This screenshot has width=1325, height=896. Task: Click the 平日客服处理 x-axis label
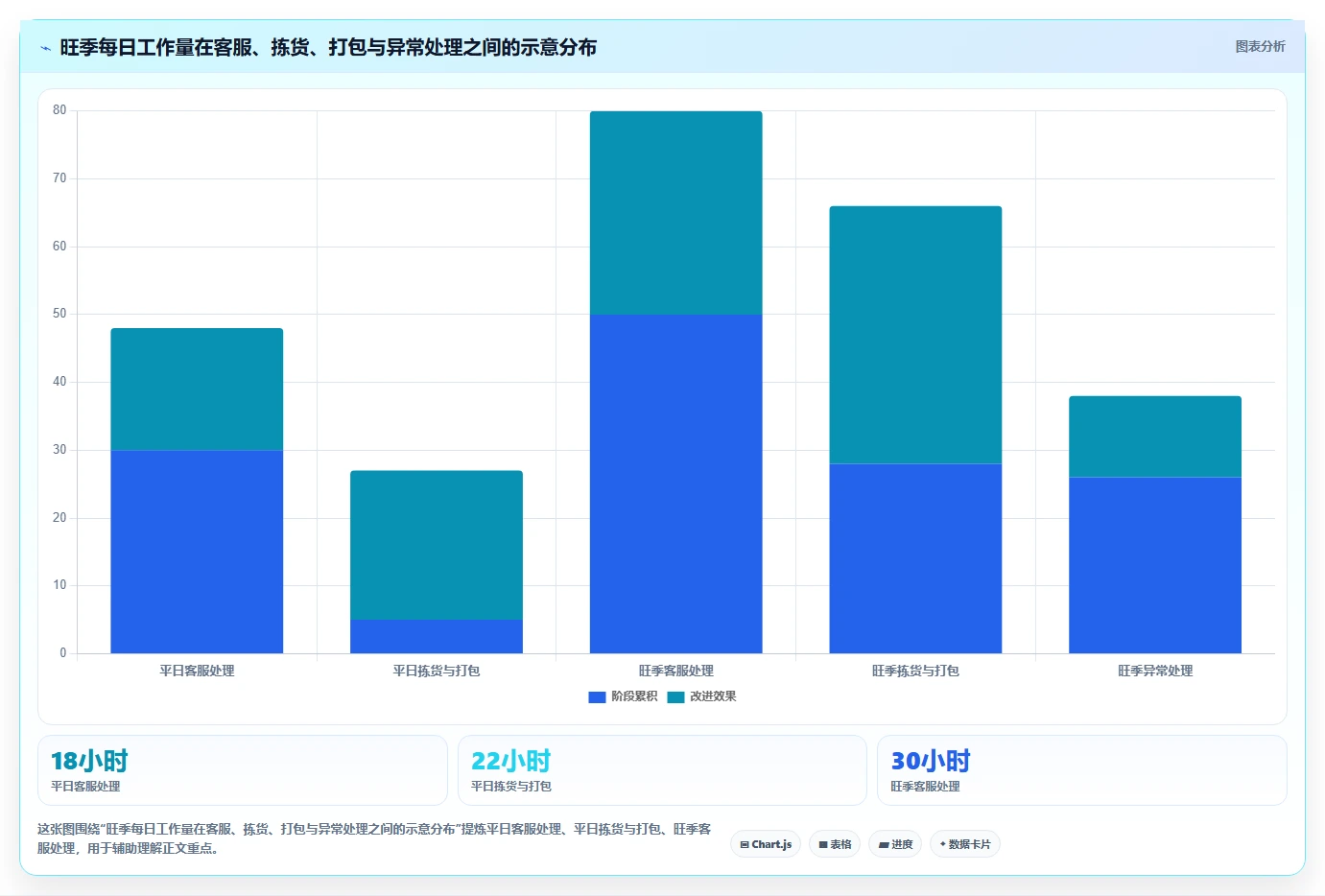[197, 671]
